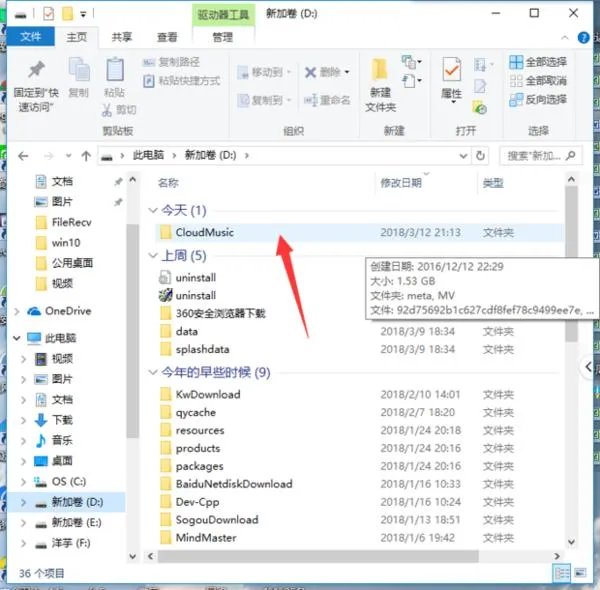The height and width of the screenshot is (590, 600).
Task: Open FileRecv quick access folder
Action: click(71, 222)
